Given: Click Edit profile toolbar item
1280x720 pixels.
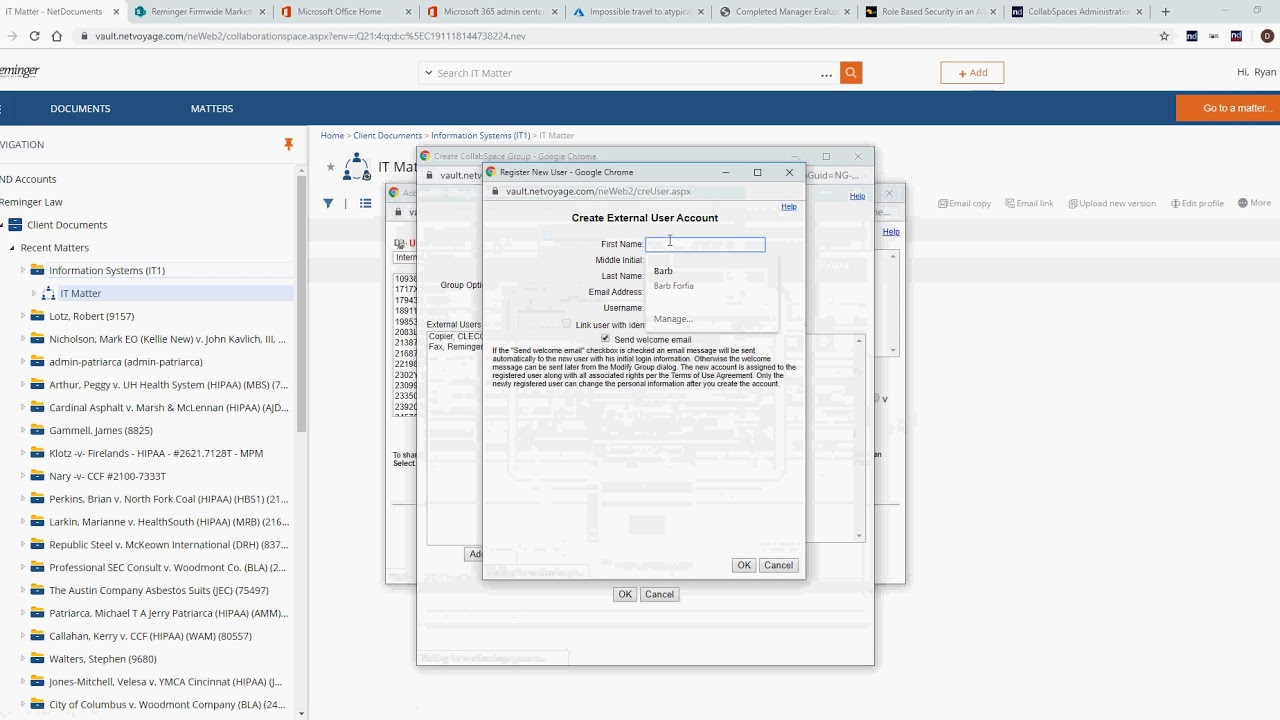Looking at the screenshot, I should [x=1197, y=203].
